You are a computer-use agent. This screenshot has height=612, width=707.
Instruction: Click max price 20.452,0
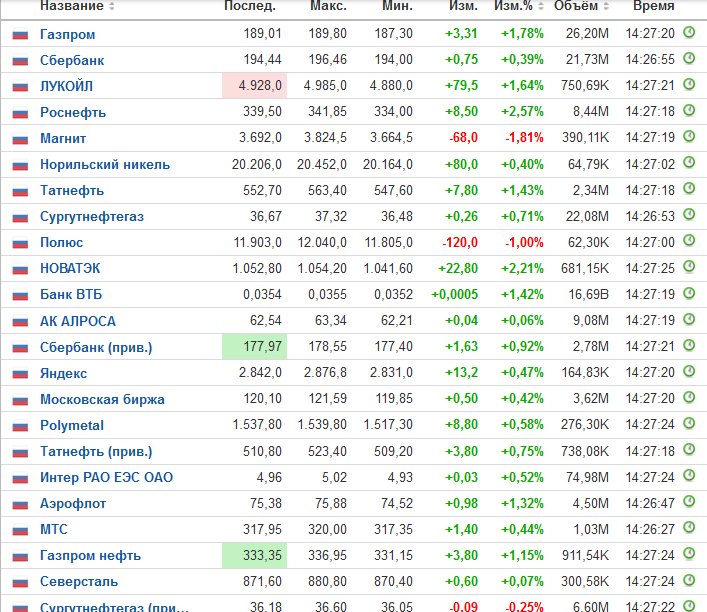[x=322, y=165]
